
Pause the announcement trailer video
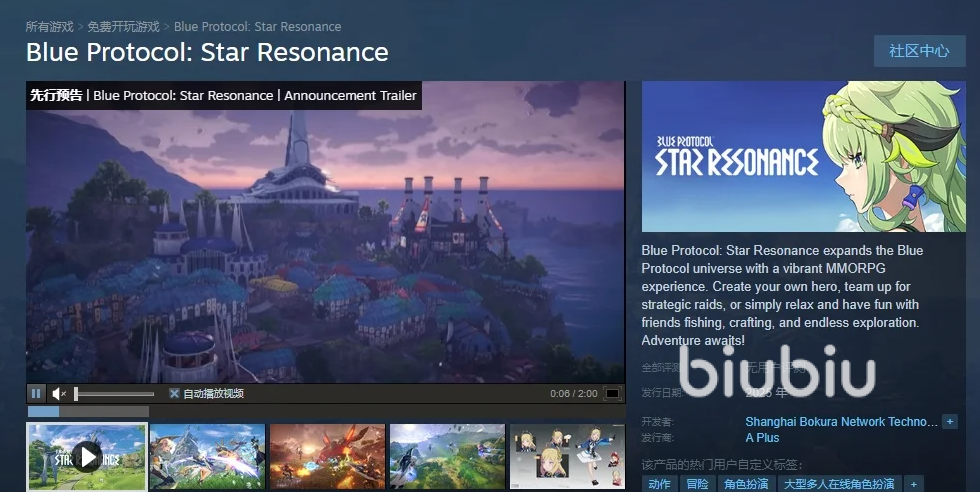tap(37, 394)
